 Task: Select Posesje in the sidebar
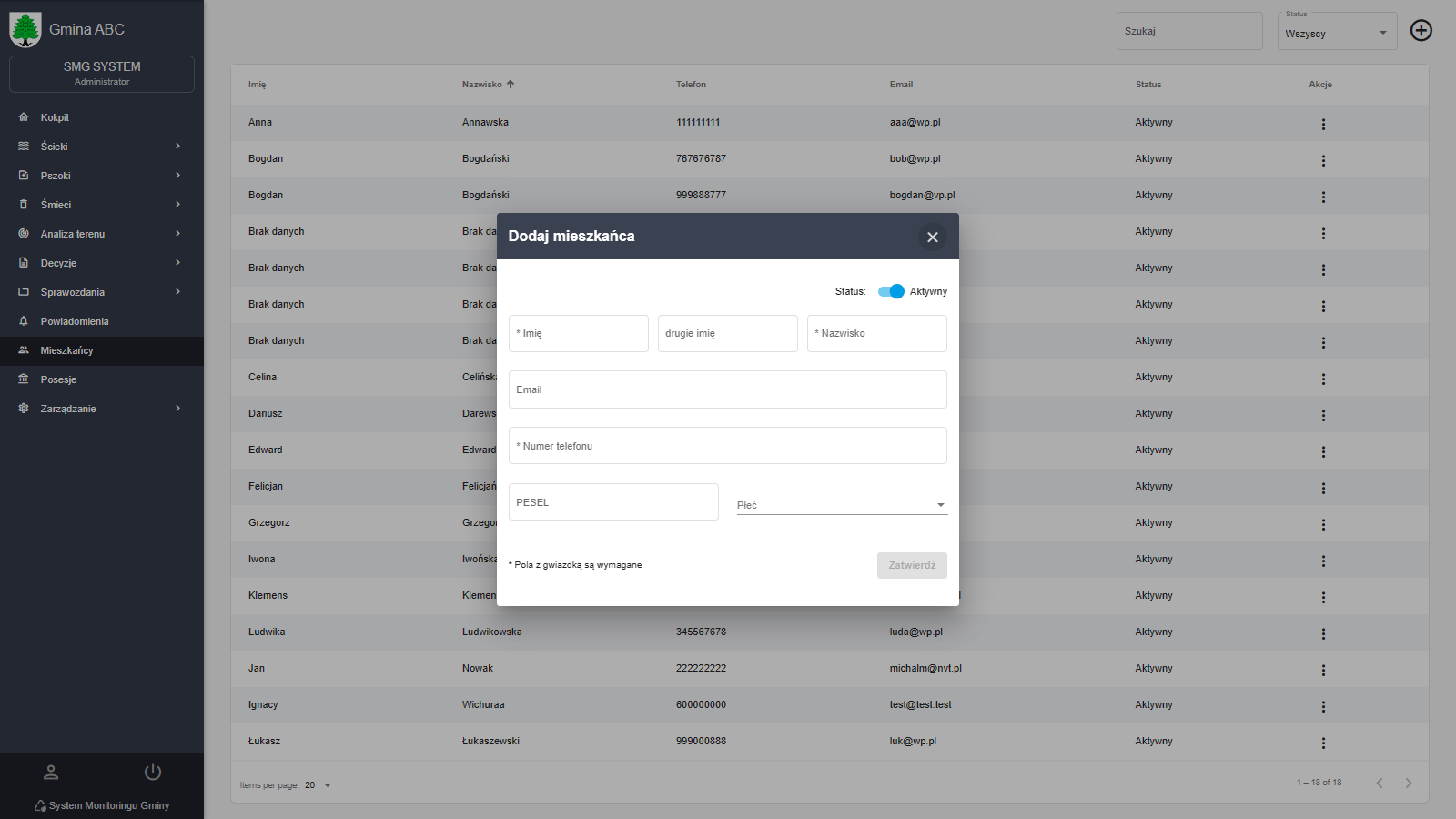click(x=58, y=379)
